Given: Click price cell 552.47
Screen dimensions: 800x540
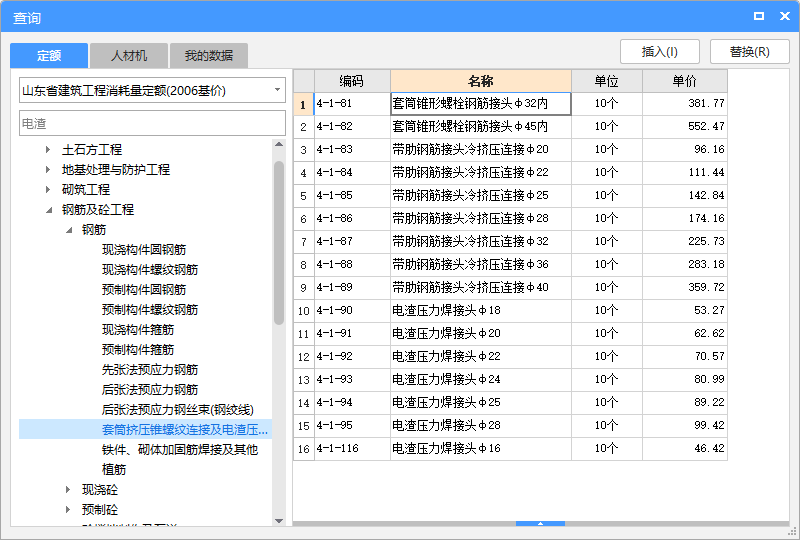Looking at the screenshot, I should [685, 127].
